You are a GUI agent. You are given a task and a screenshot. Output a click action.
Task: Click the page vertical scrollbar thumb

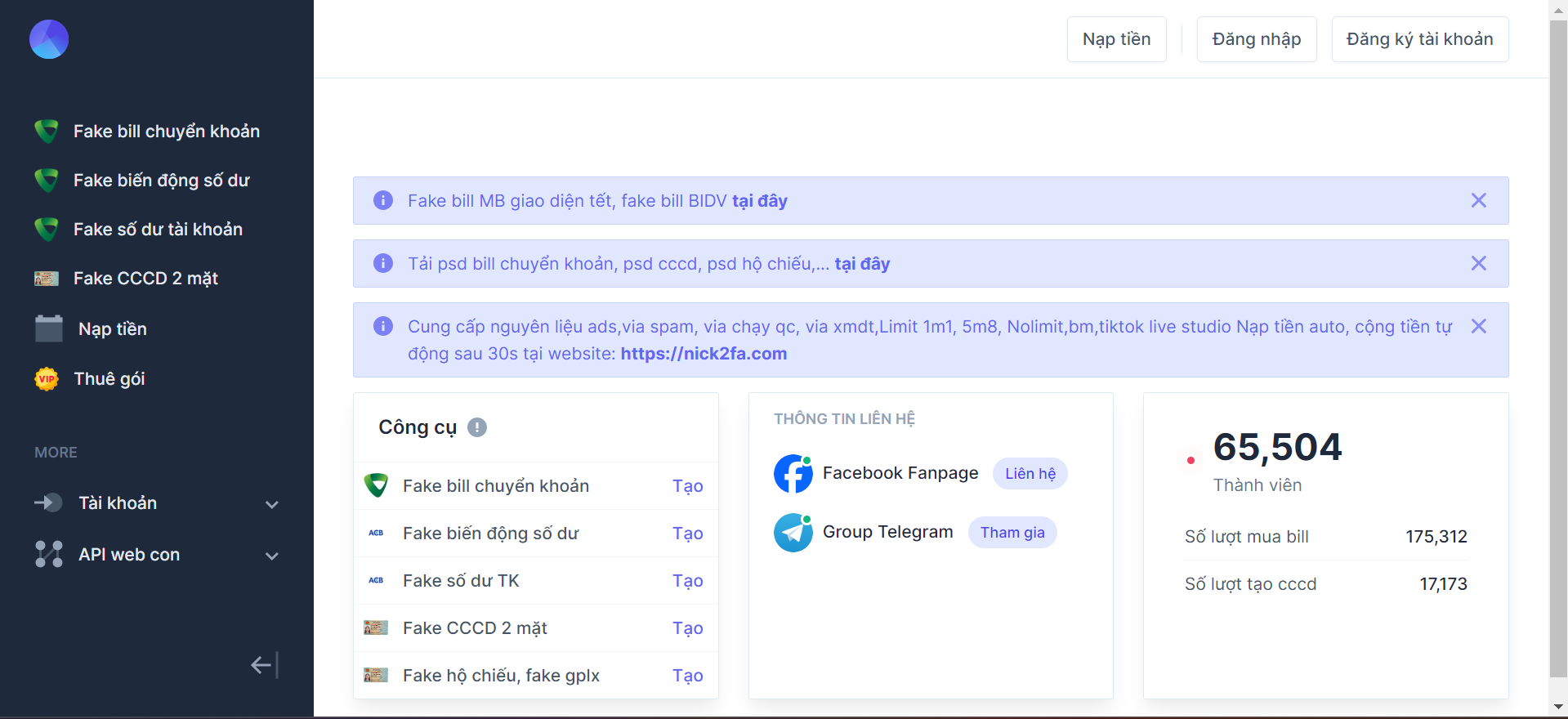[x=1559, y=350]
